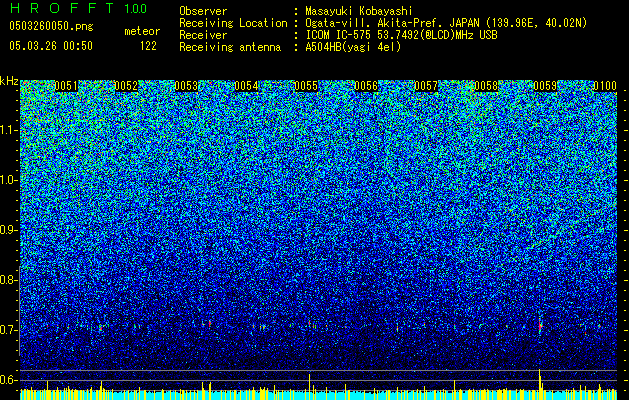629x400 pixels.
Task: Click the 0058 time marker
Action: tap(486, 86)
